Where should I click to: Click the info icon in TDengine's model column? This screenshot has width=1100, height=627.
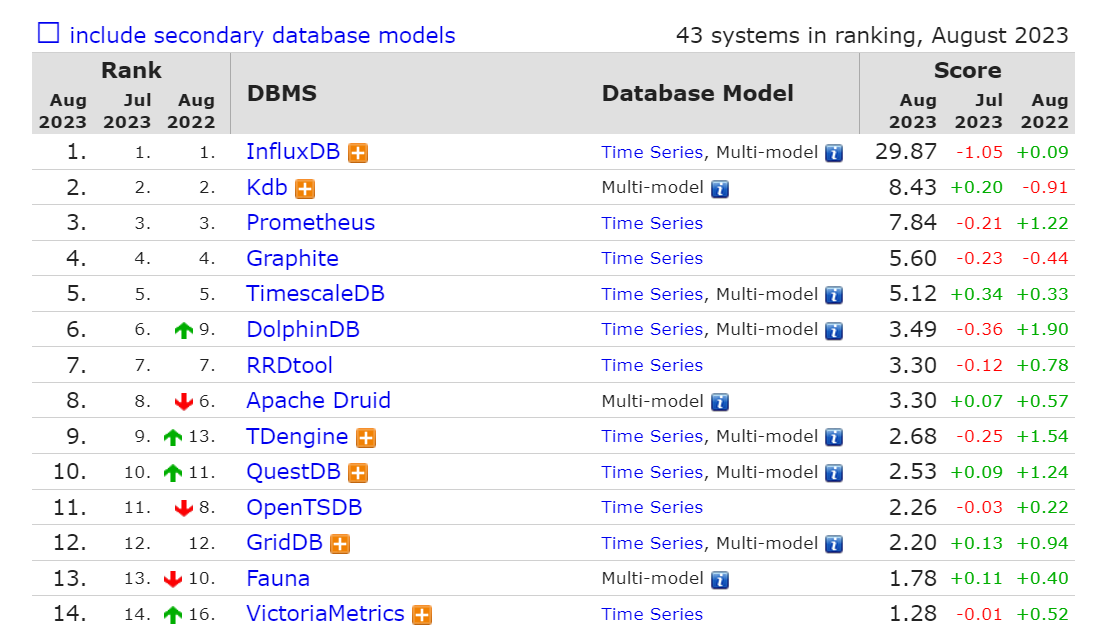click(834, 438)
